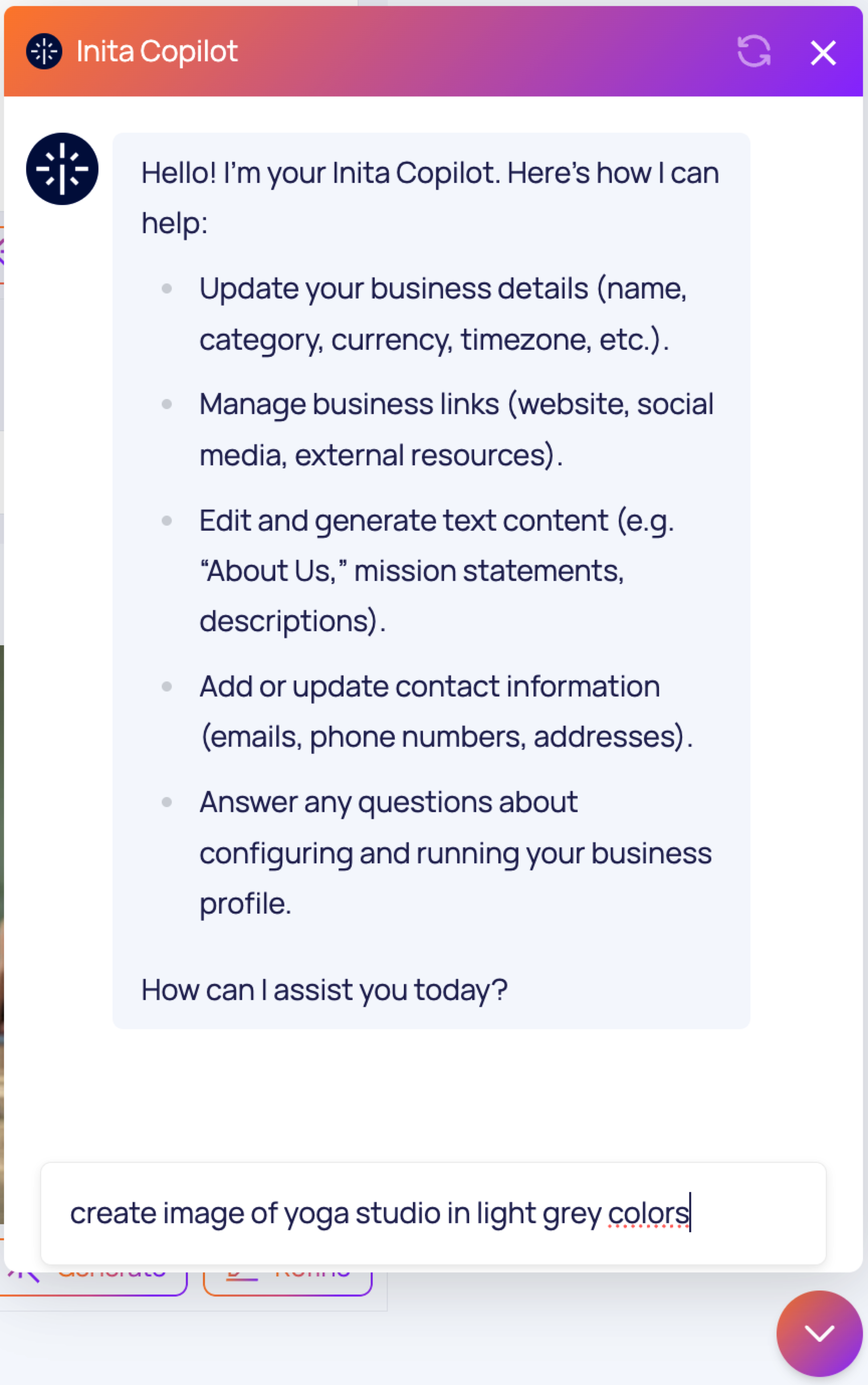Image resolution: width=868 pixels, height=1385 pixels.
Task: Click the "How can I assist you today?" line
Action: coord(324,990)
